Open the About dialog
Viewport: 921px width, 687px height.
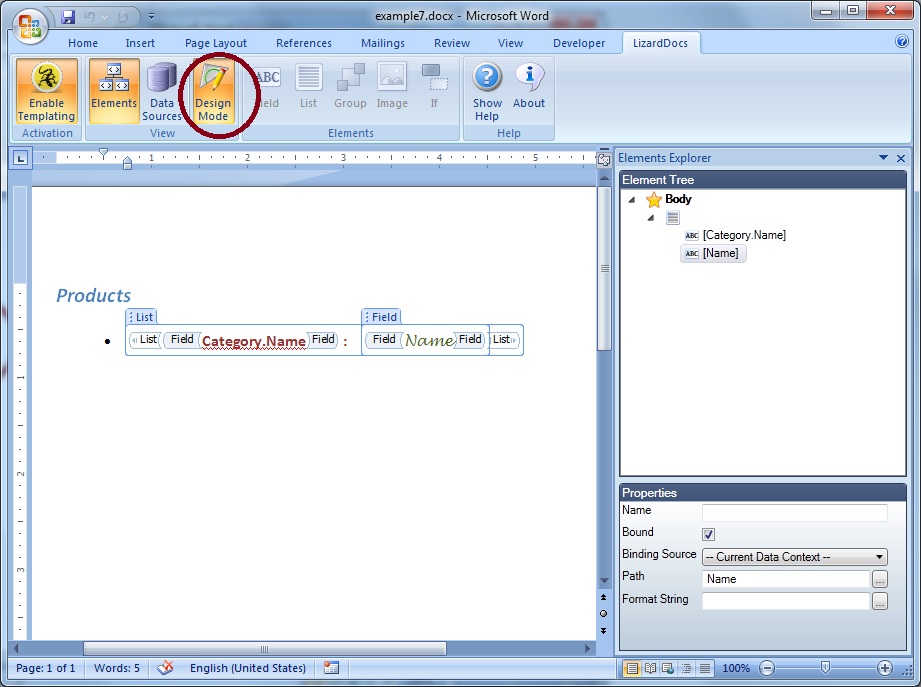(529, 86)
